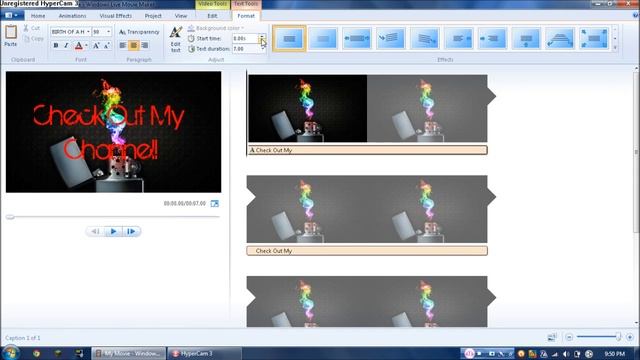
Task: Select the fifth diagonal text effect
Action: pos(424,38)
